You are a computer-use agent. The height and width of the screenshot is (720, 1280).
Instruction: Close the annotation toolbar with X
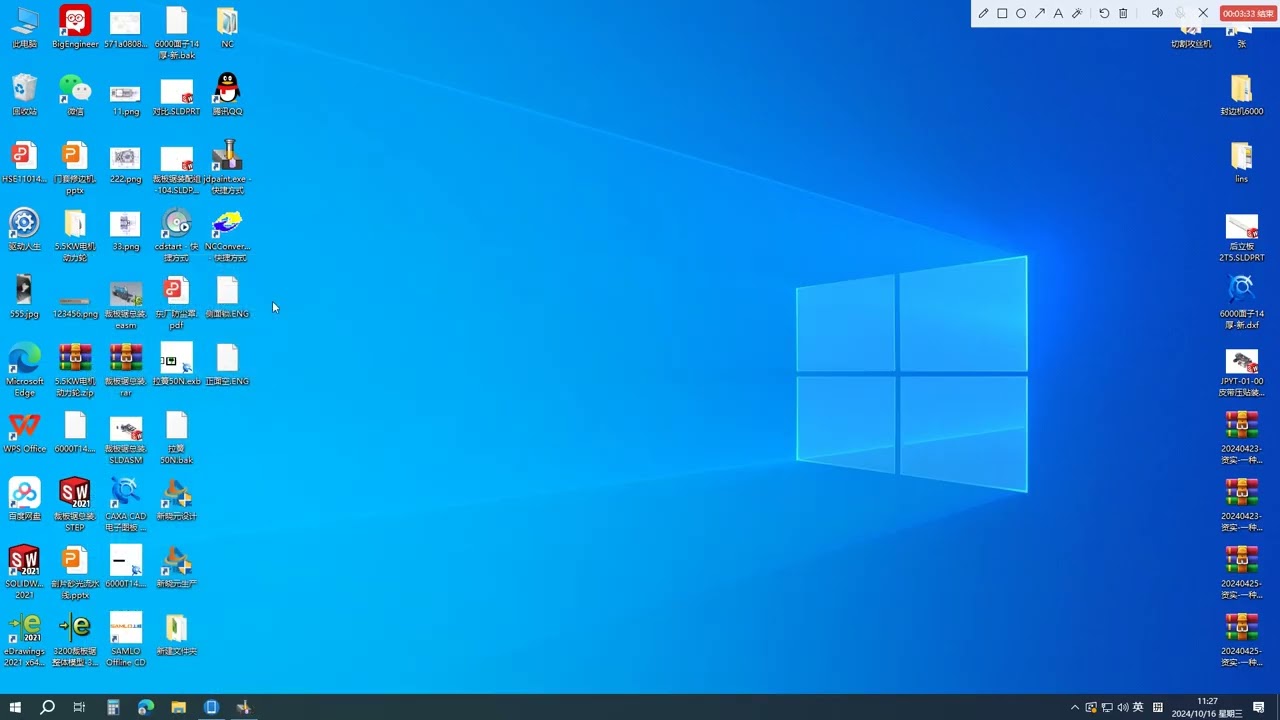pos(1203,14)
